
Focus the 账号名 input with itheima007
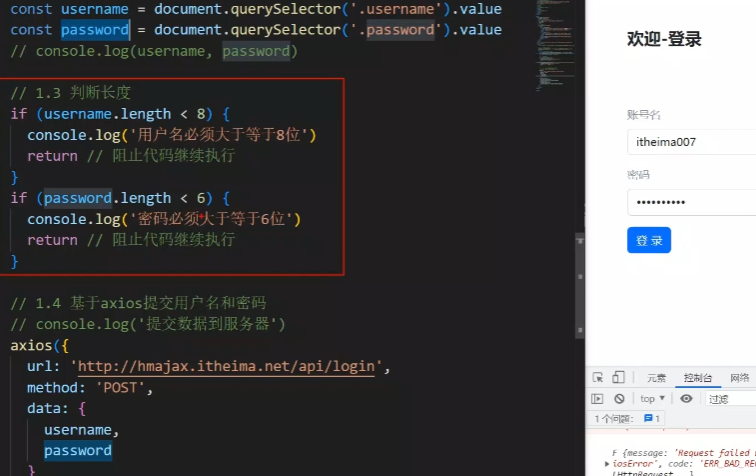[691, 142]
